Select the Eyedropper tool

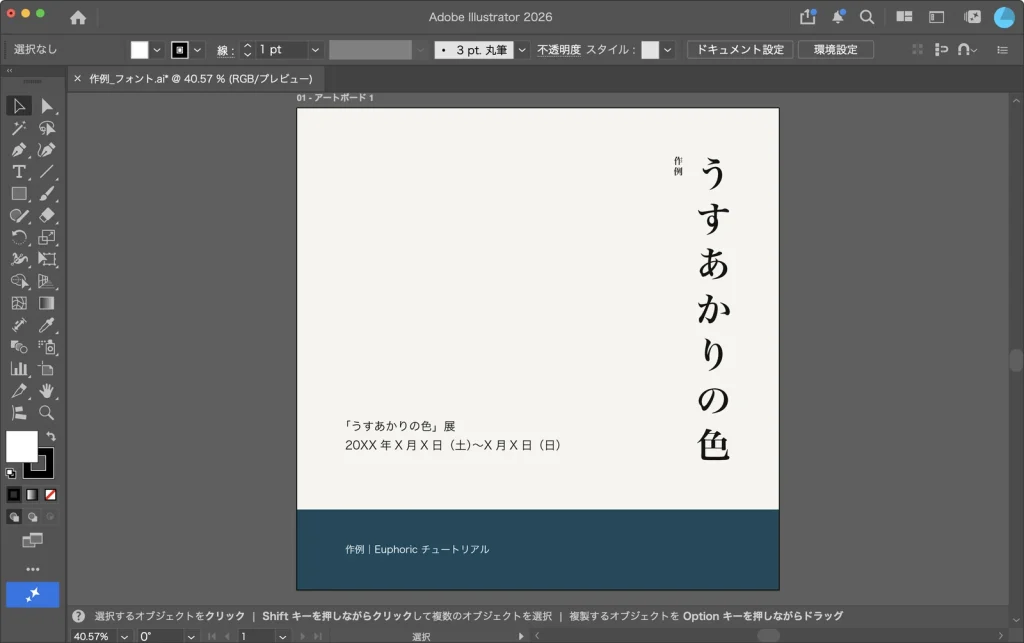pyautogui.click(x=47, y=325)
